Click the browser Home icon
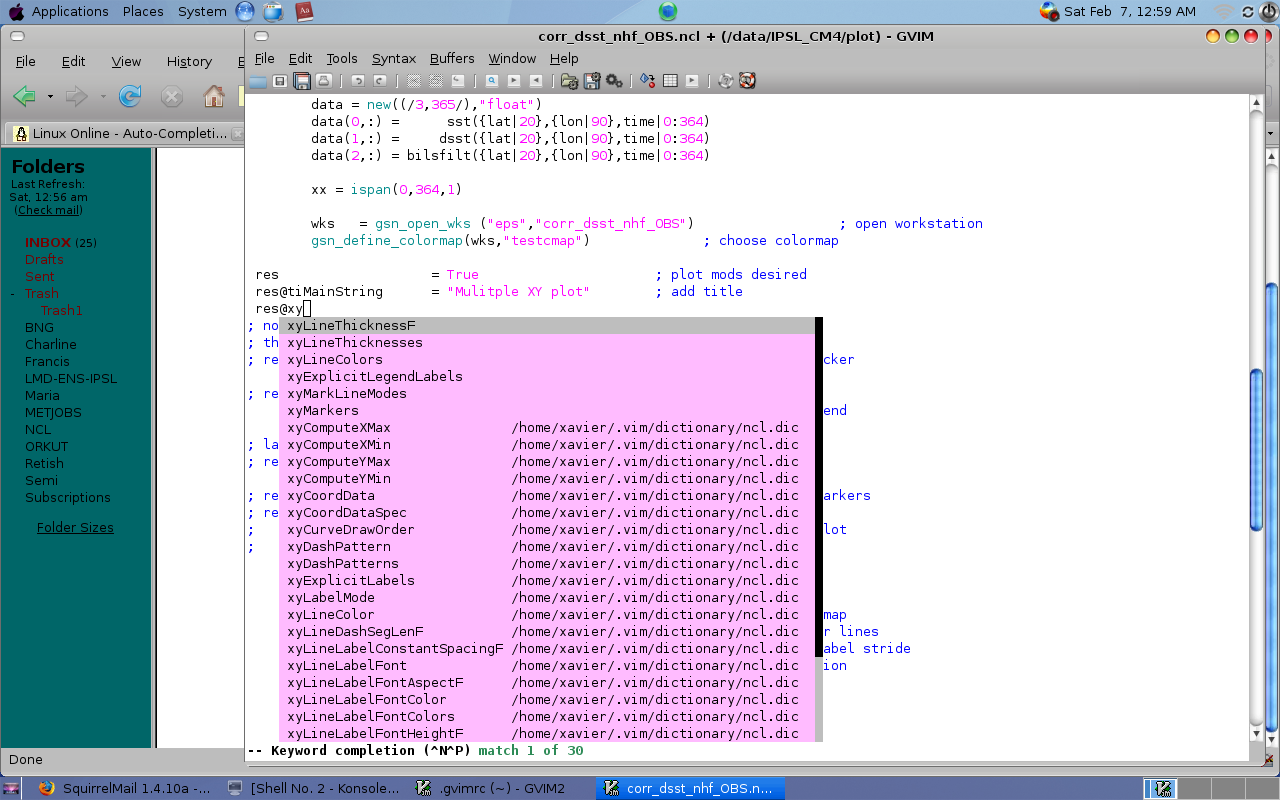Image resolution: width=1280 pixels, height=800 pixels. click(213, 96)
